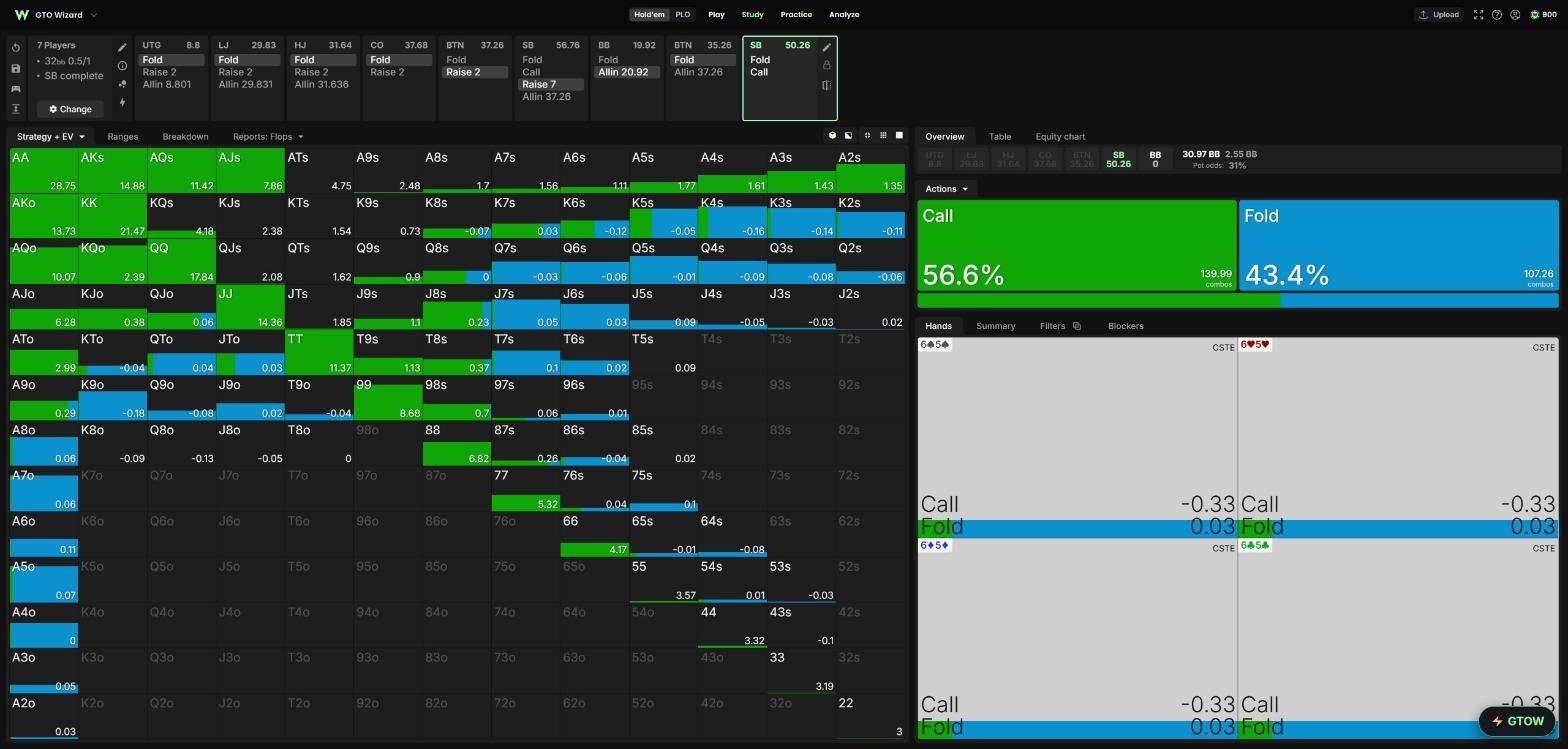
Task: Open the Reports: Flops dropdown
Action: 268,136
